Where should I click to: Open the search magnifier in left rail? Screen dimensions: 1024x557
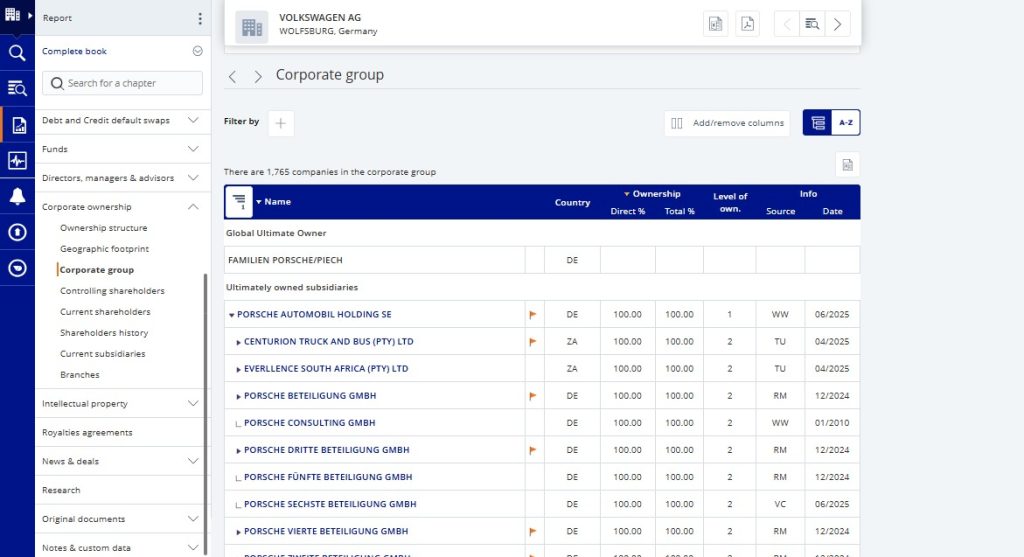[17, 53]
